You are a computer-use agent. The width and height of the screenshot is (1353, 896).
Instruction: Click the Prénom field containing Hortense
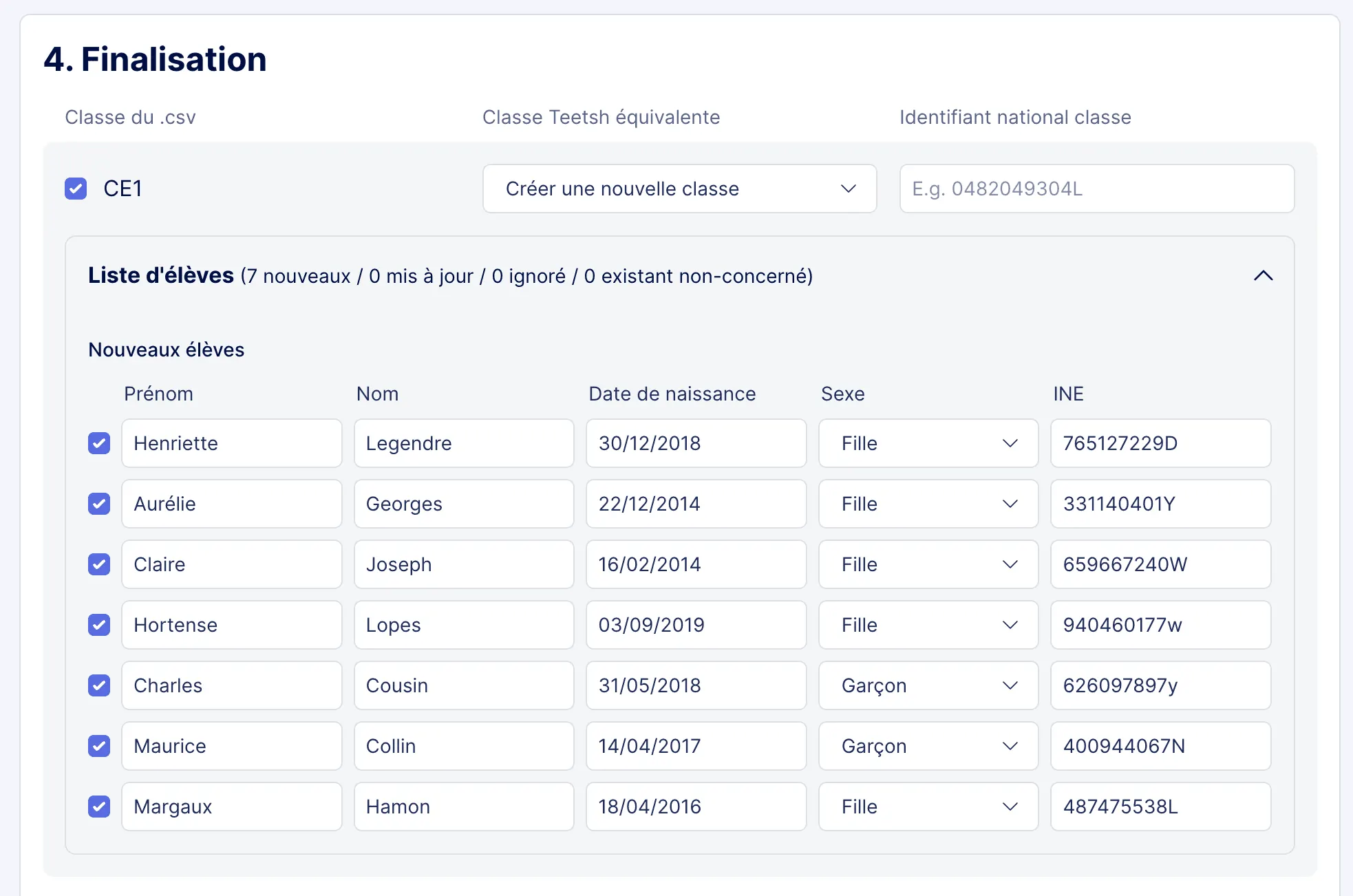coord(232,625)
